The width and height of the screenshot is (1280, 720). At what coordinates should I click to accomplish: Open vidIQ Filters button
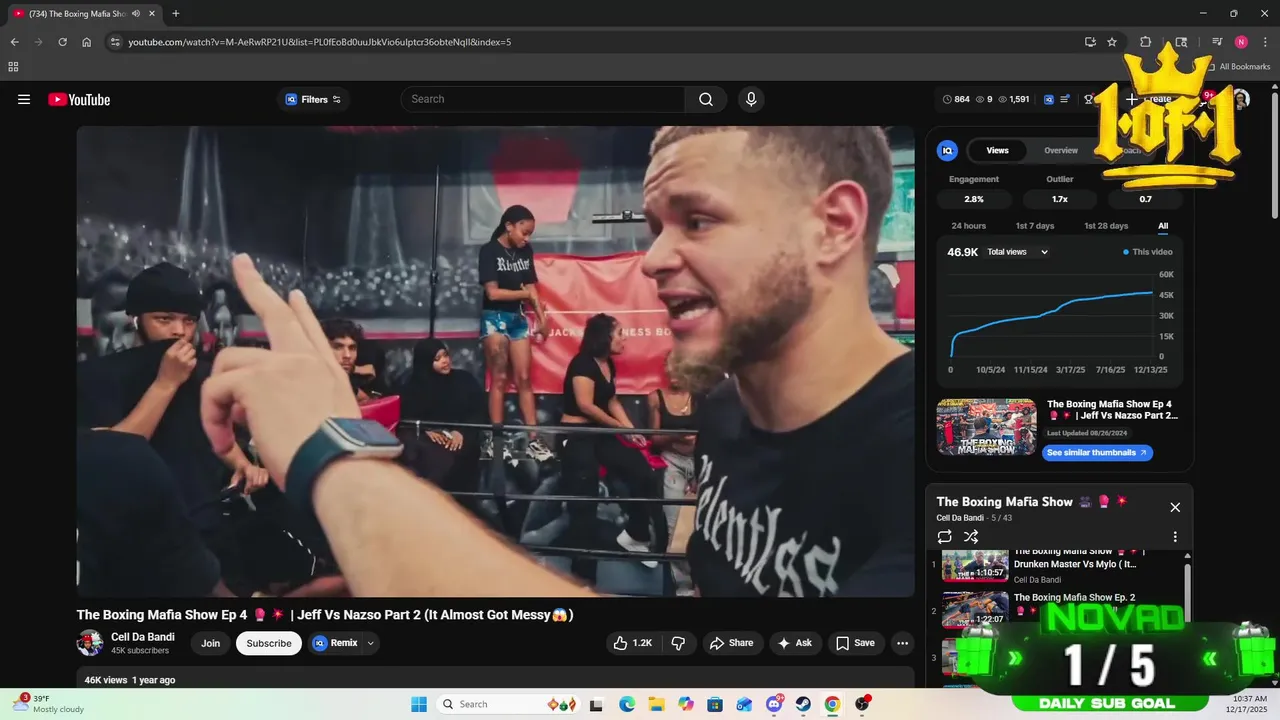(x=313, y=99)
